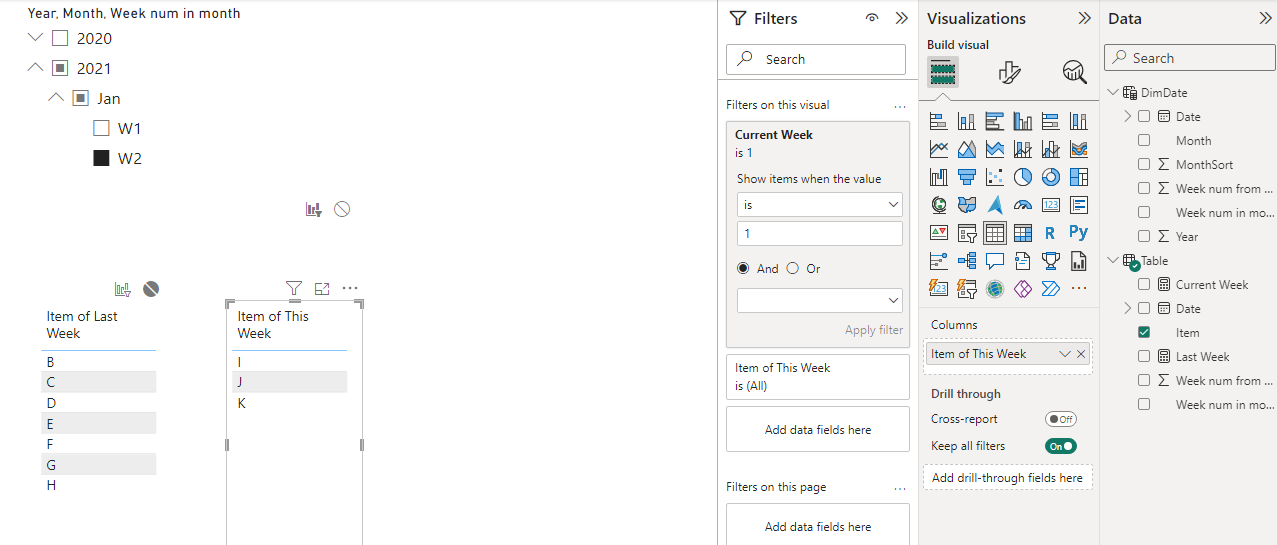1277x545 pixels.
Task: Add the Decomposition tree visual
Action: [966, 261]
